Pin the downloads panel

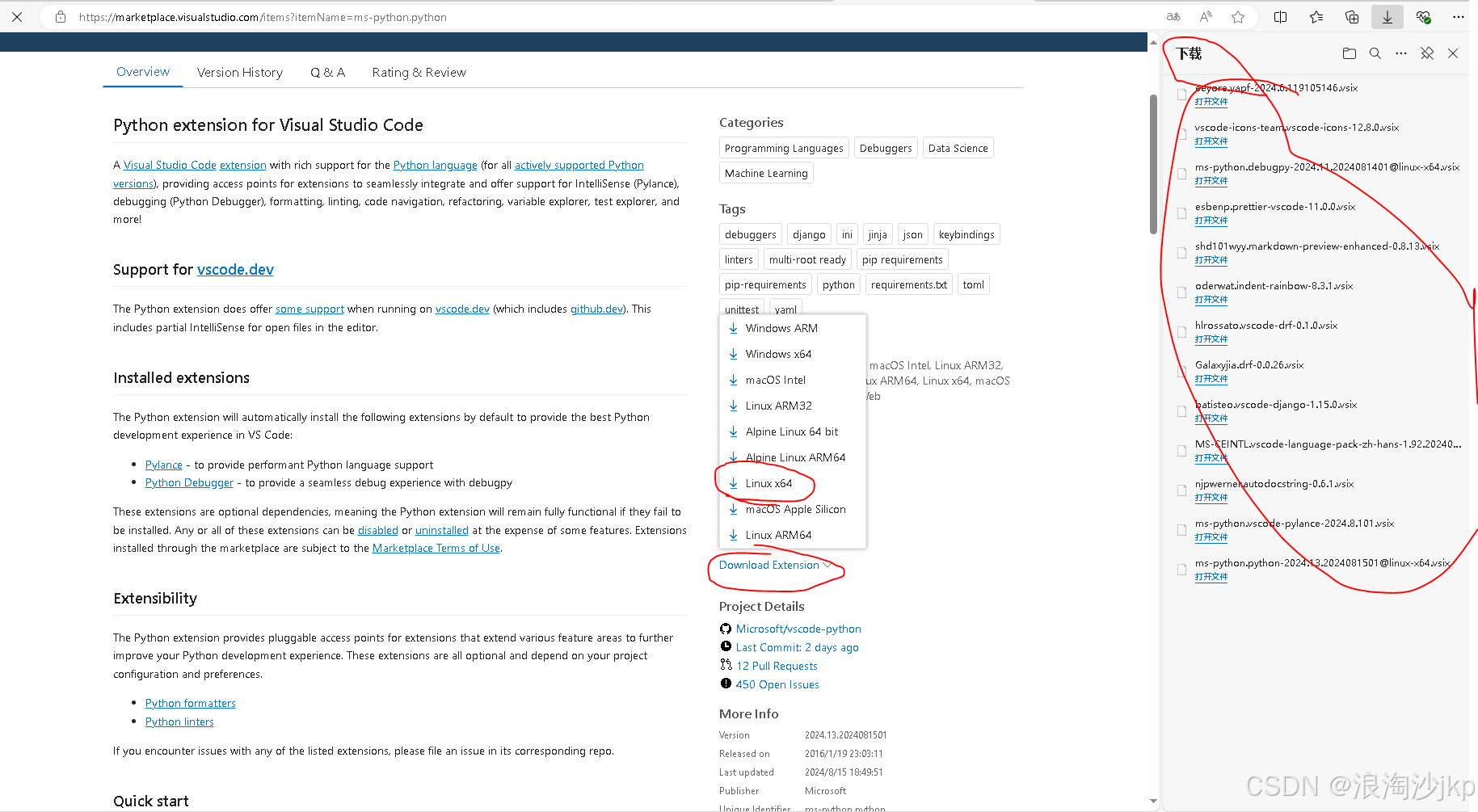pyautogui.click(x=1427, y=53)
